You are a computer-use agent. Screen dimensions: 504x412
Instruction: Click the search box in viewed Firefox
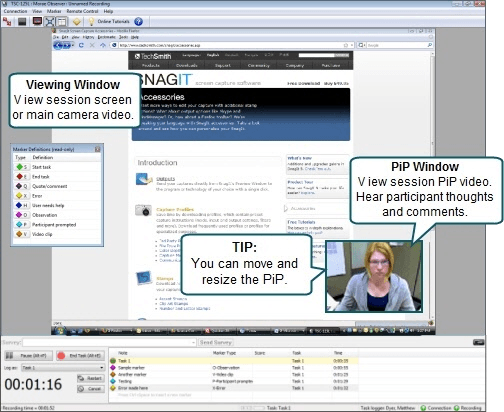(x=396, y=45)
